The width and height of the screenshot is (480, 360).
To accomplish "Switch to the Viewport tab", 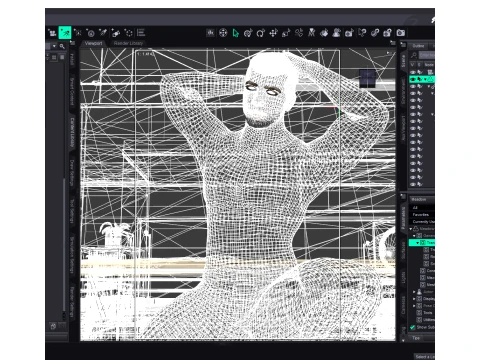I will 93,43.
